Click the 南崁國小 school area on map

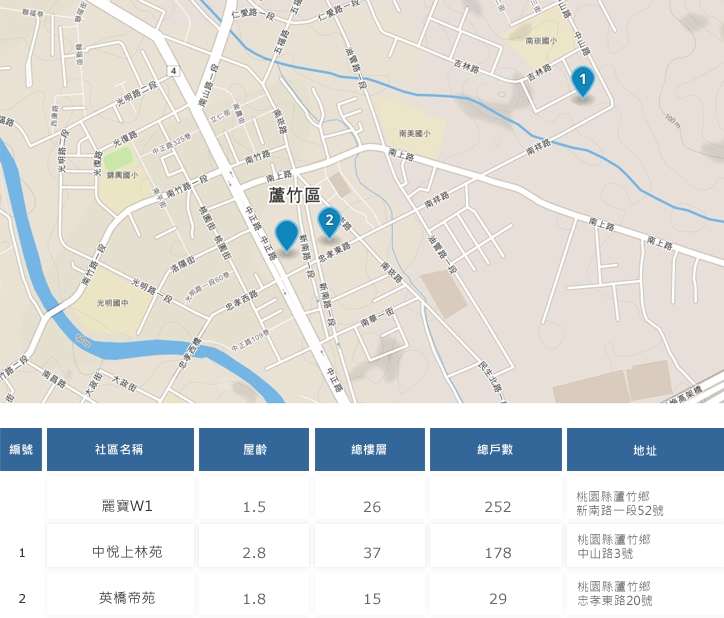[x=540, y=42]
